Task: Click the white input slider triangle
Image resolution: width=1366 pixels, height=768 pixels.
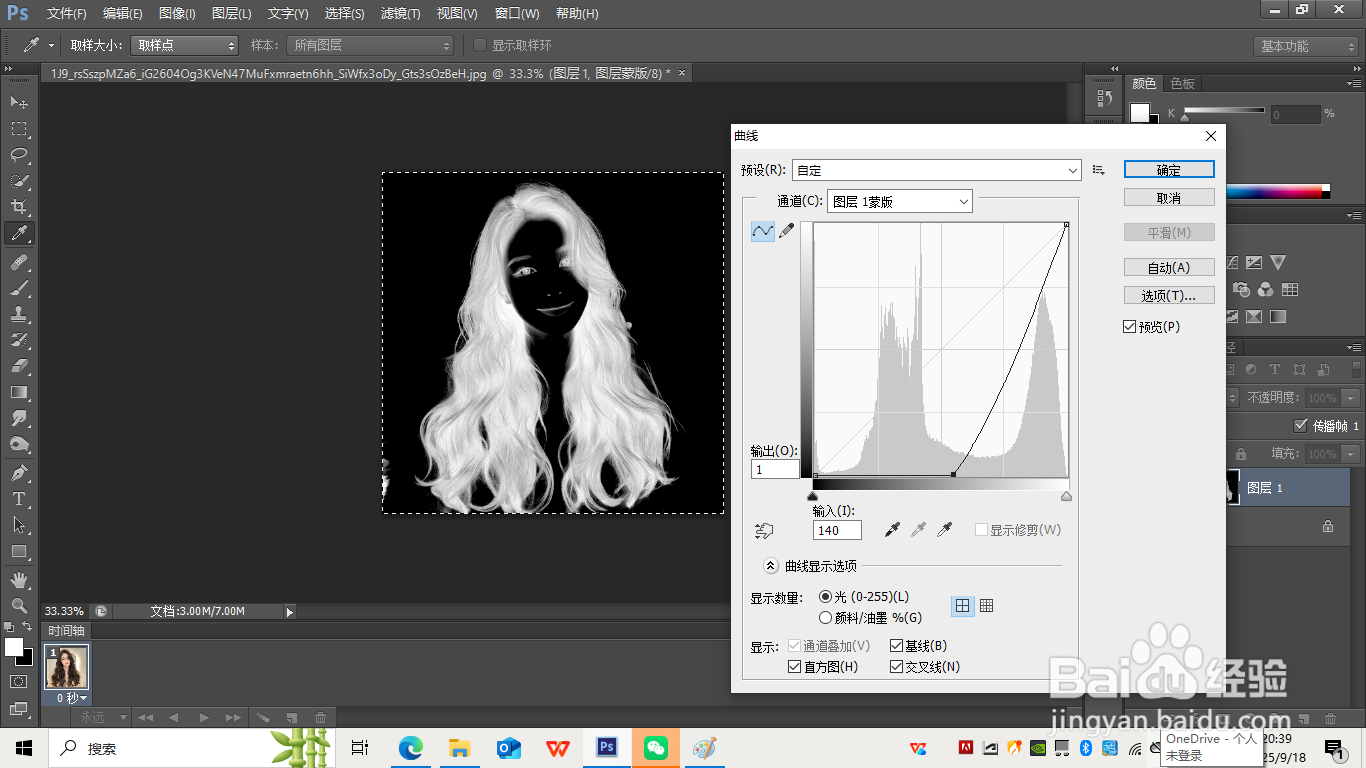Action: (1066, 496)
